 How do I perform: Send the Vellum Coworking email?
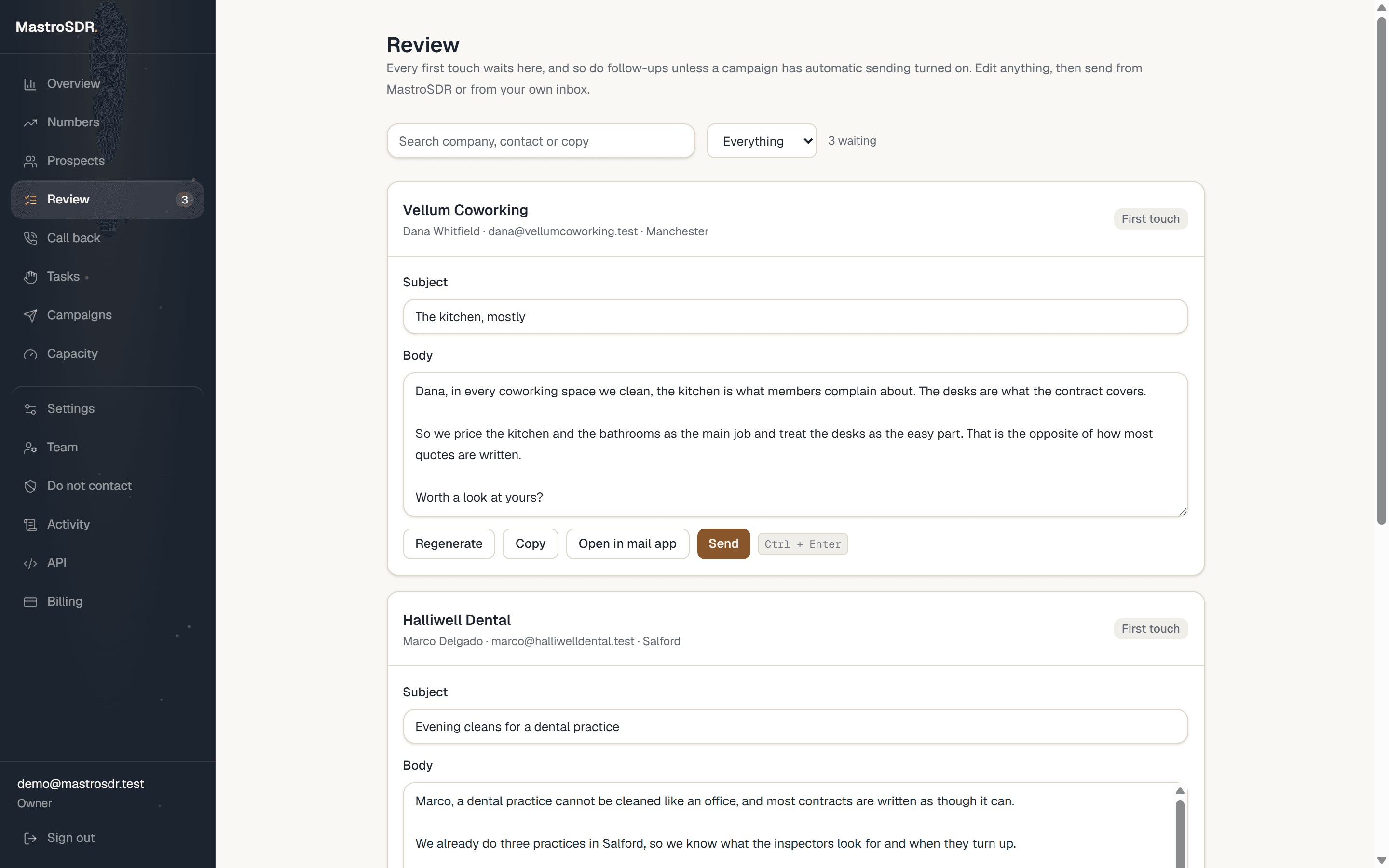[x=723, y=543]
